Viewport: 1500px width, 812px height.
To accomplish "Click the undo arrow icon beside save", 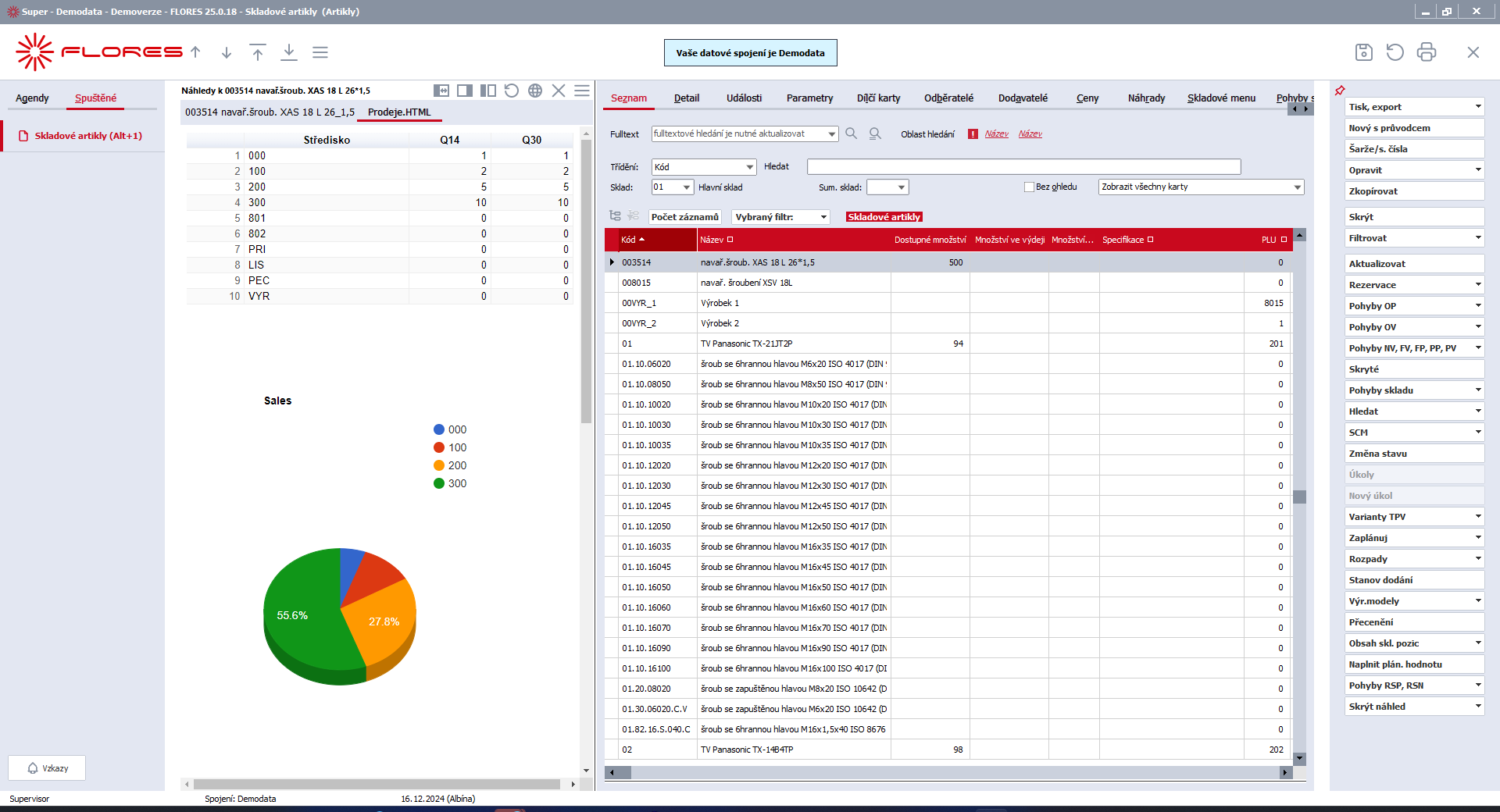I will tap(1395, 52).
